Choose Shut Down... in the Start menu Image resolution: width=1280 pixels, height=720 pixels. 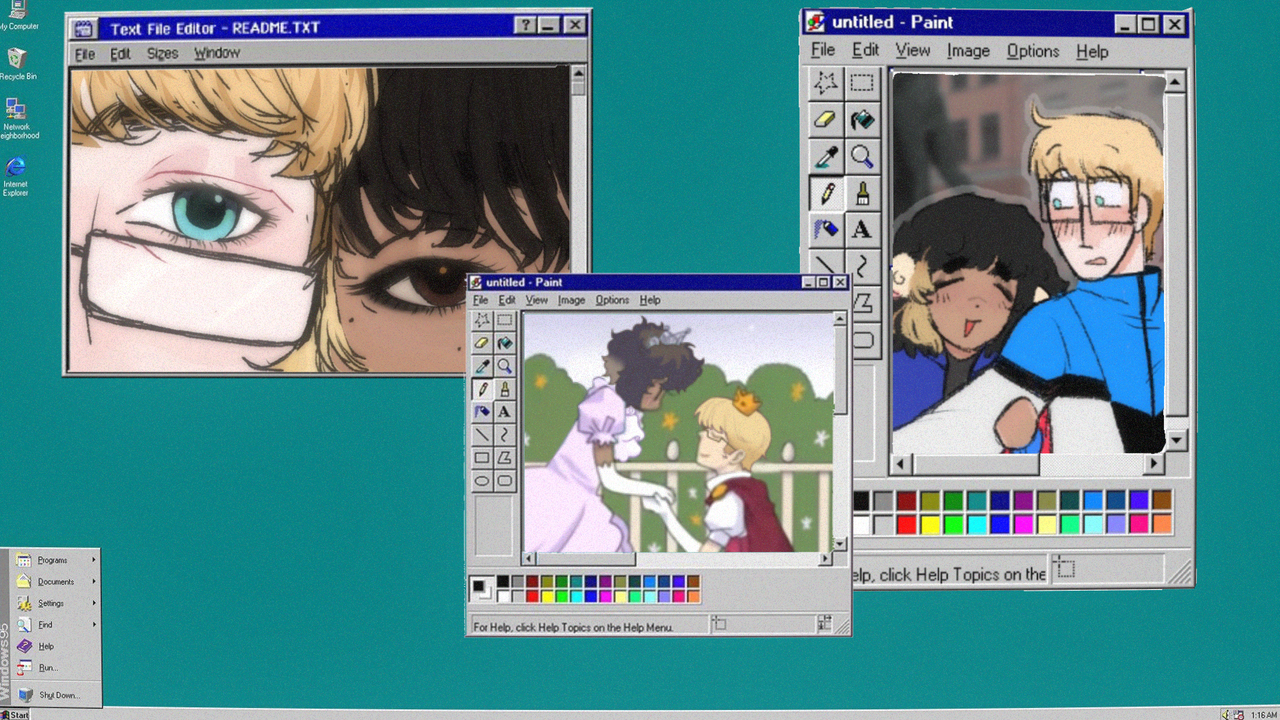(56, 695)
